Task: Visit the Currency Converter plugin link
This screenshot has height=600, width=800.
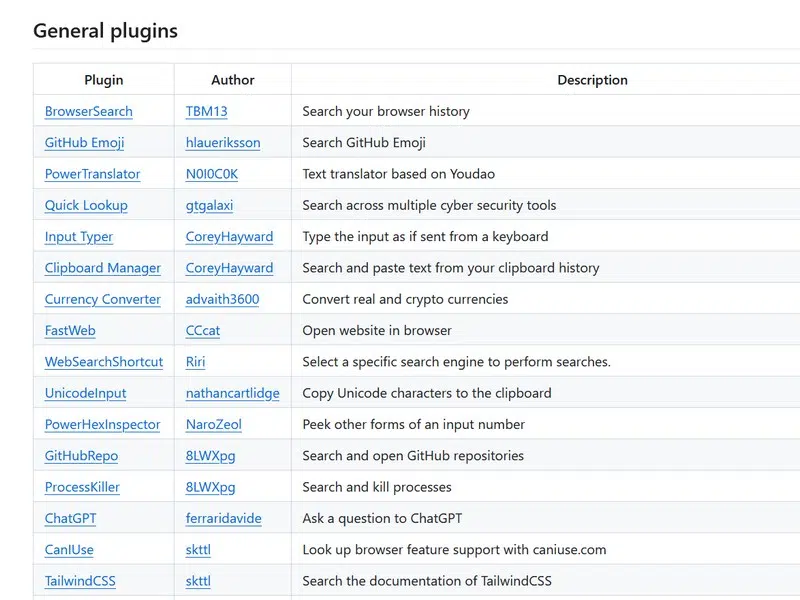Action: click(102, 299)
